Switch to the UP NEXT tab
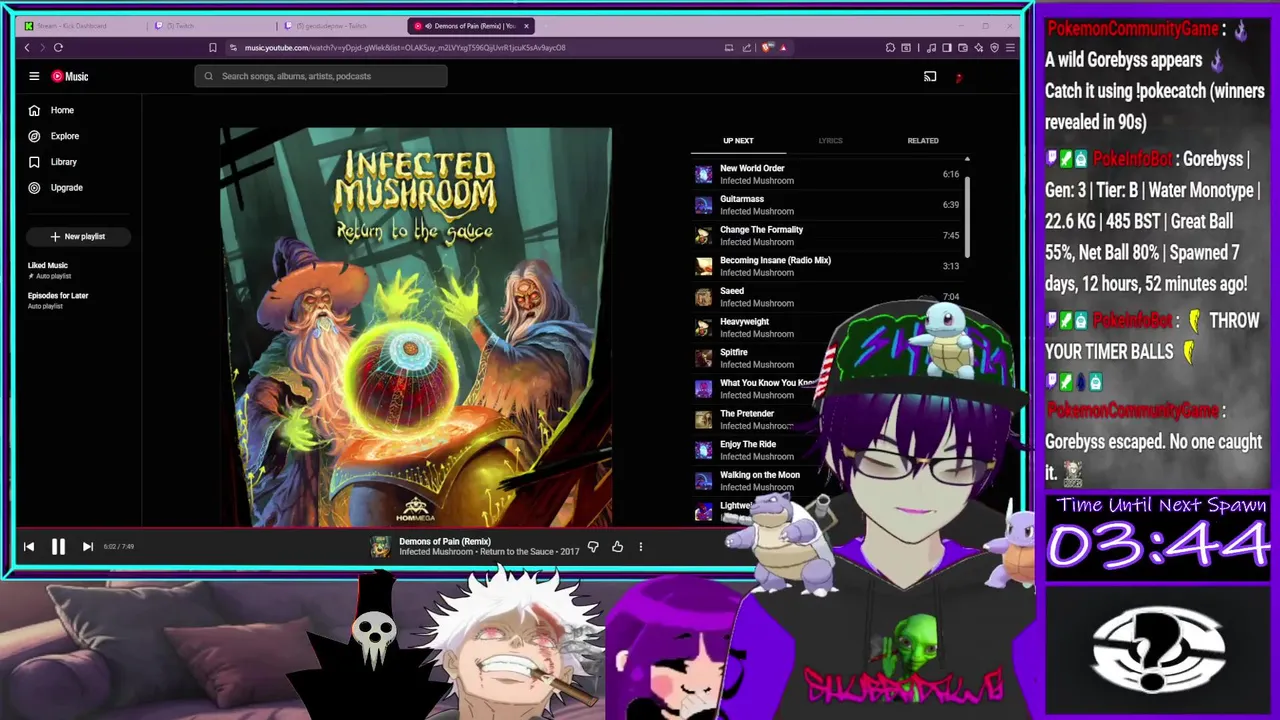This screenshot has height=720, width=1280. pos(738,141)
